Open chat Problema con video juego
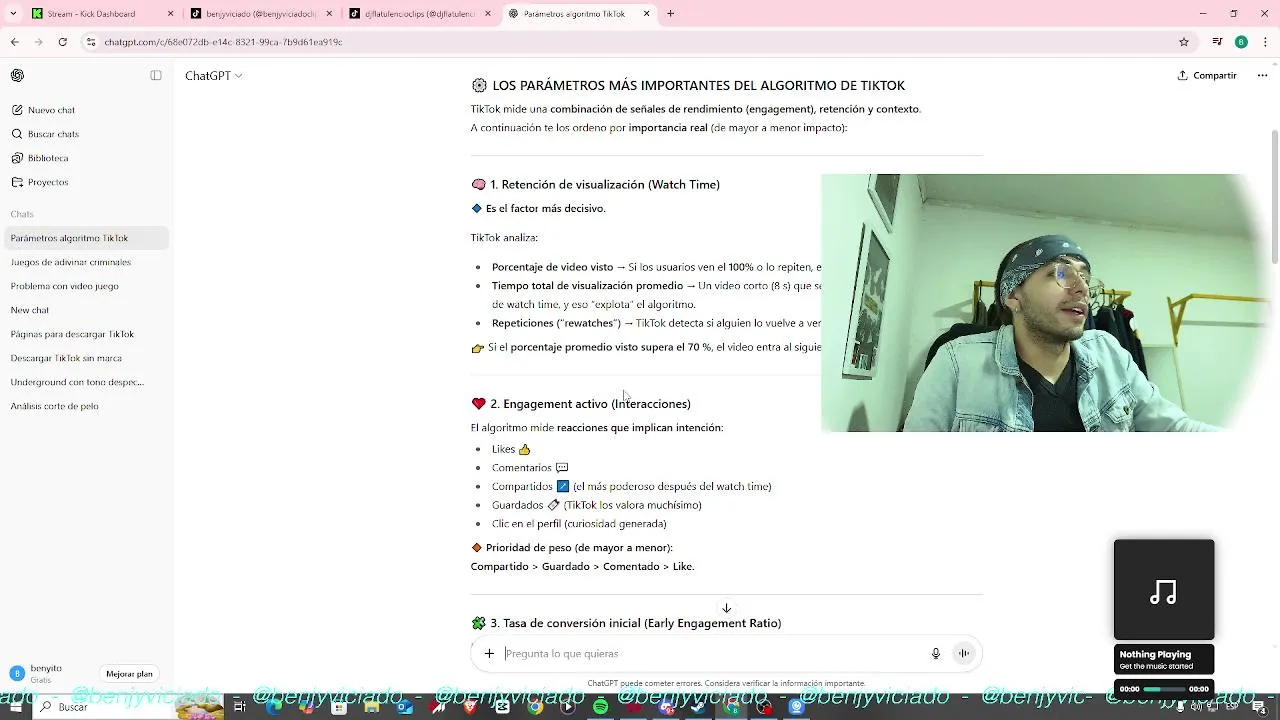The width and height of the screenshot is (1280, 720). (x=65, y=286)
